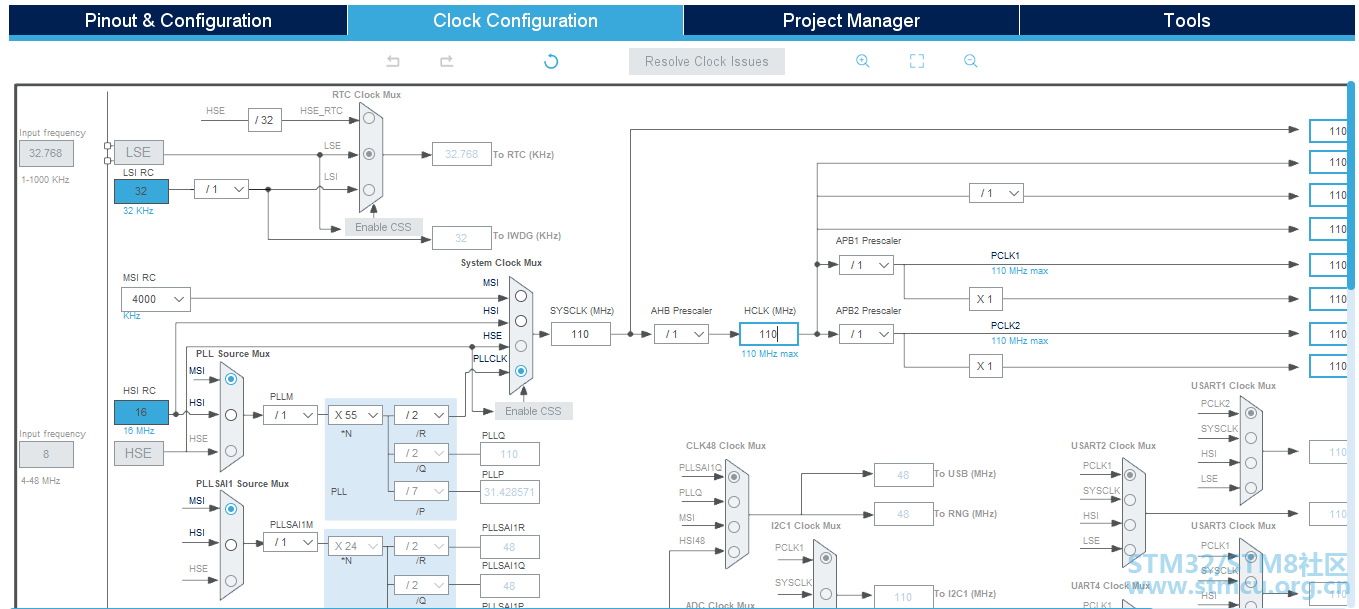Open LSI divider /1 dropdown

click(221, 188)
